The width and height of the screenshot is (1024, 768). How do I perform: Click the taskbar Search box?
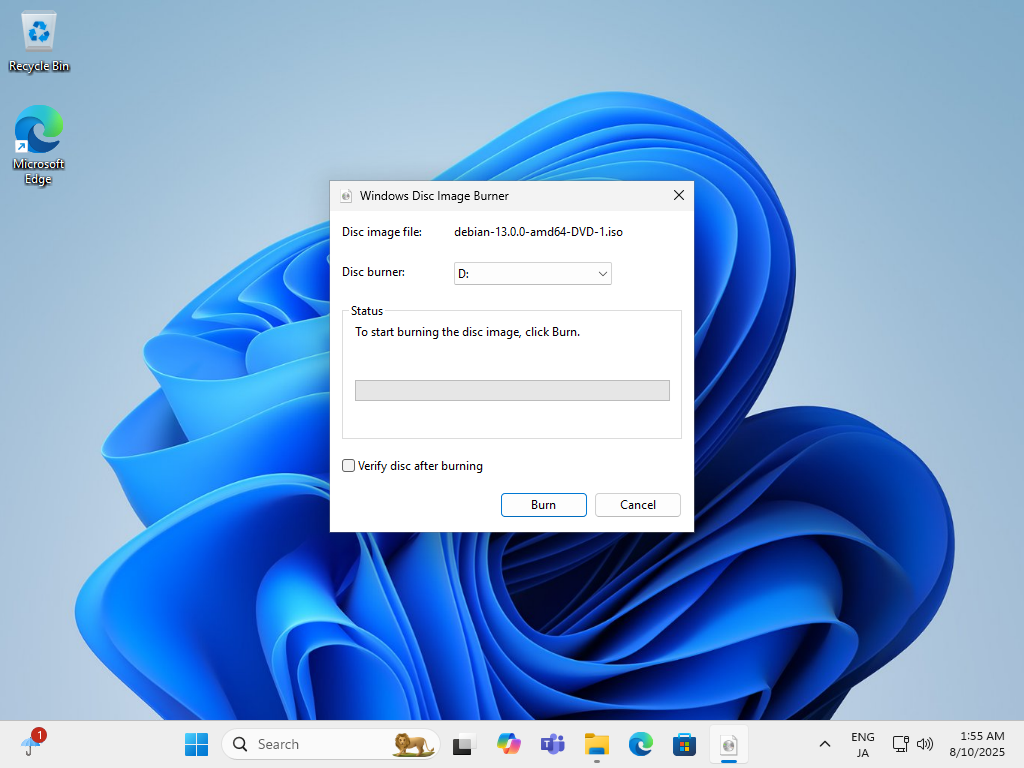[331, 744]
